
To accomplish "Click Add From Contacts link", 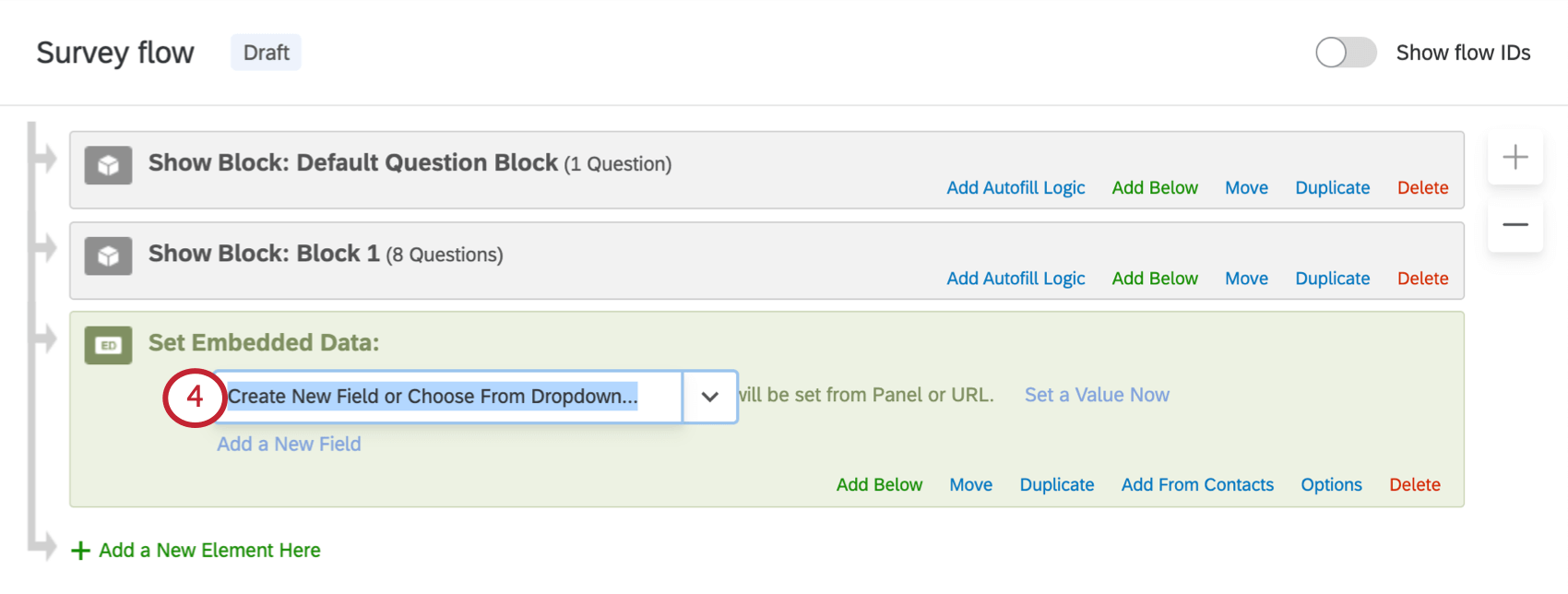I will click(x=1197, y=485).
